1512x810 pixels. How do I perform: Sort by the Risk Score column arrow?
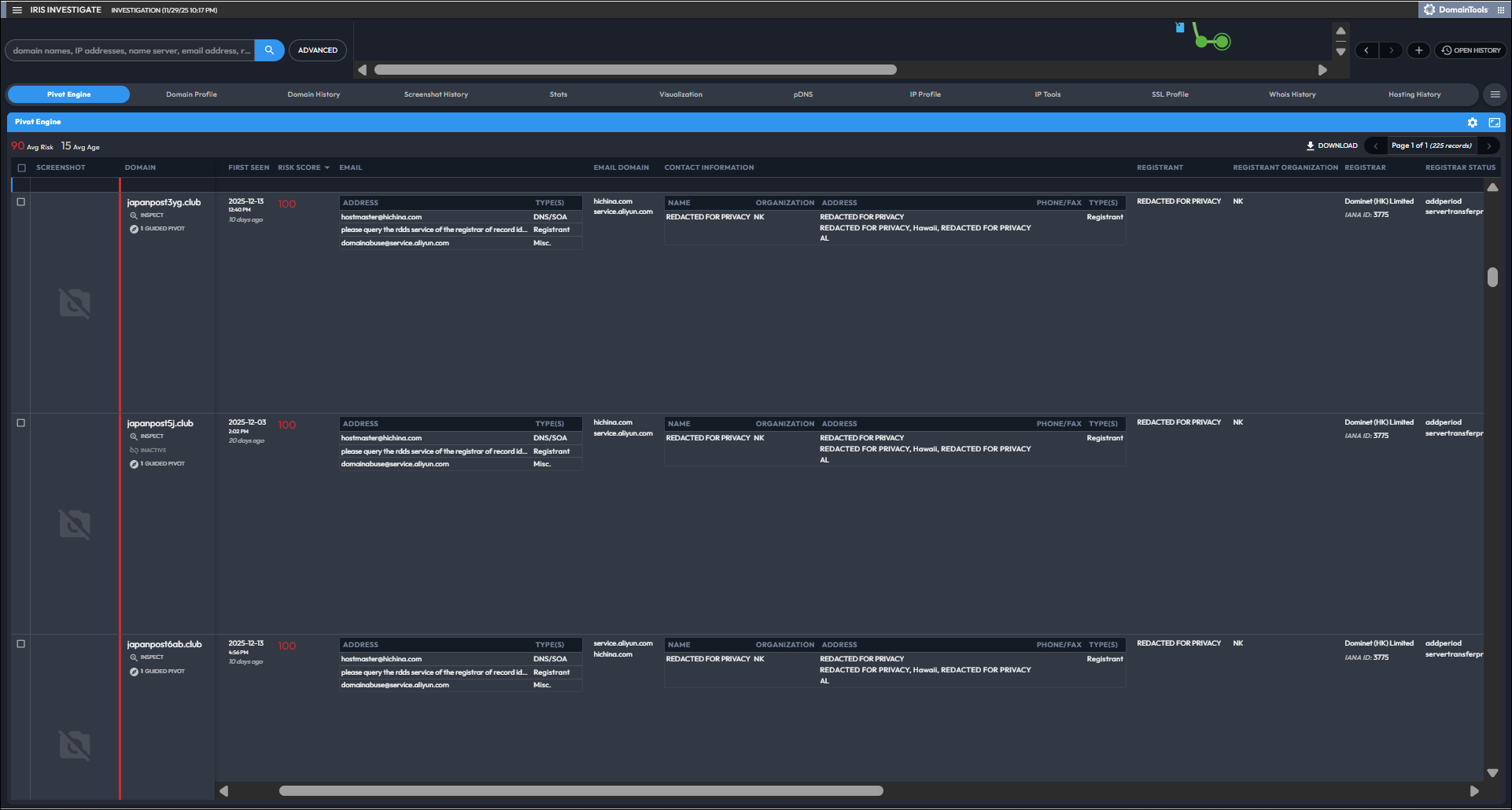pos(327,168)
